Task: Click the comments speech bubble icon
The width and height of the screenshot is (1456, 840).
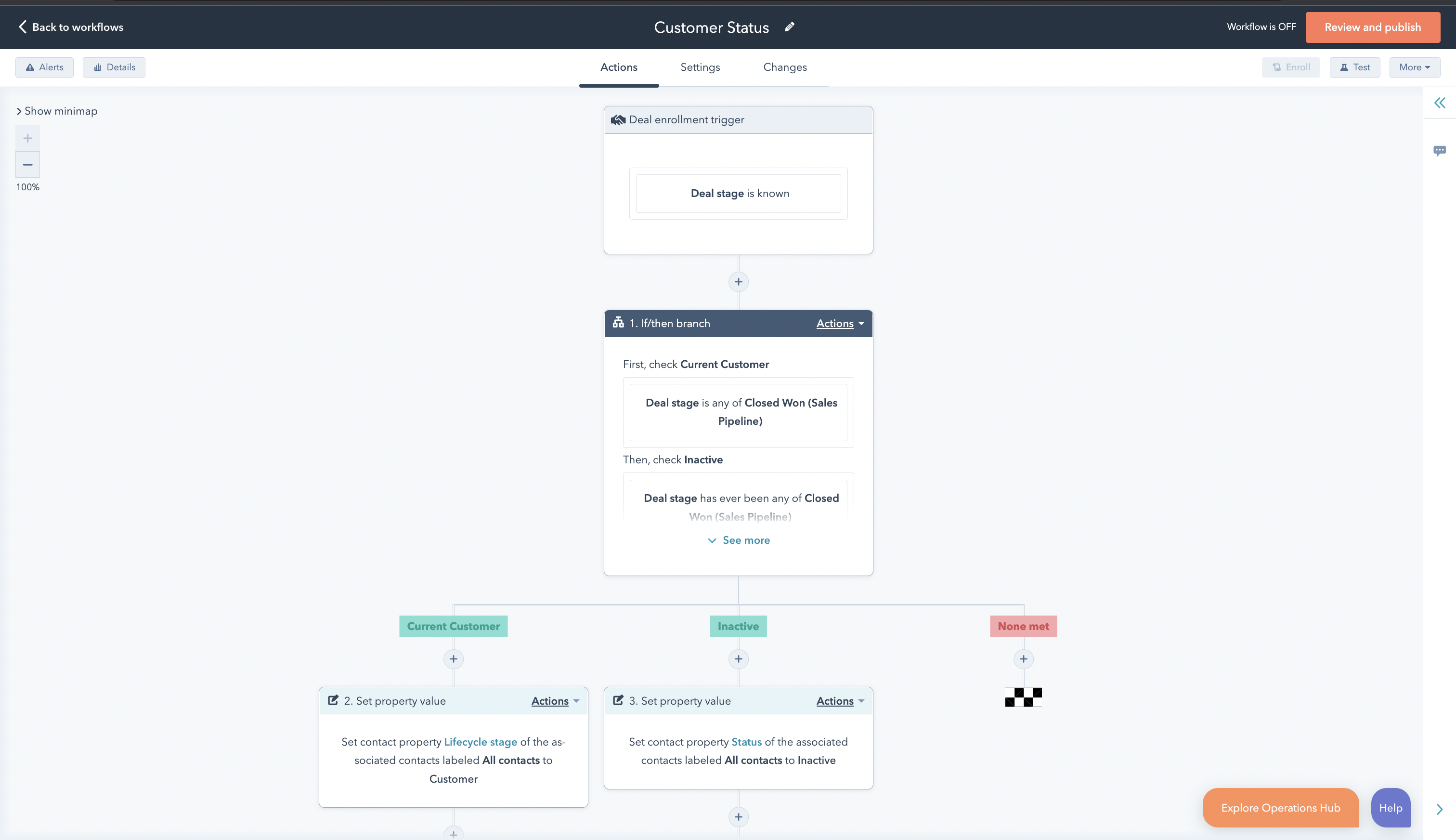Action: pyautogui.click(x=1439, y=151)
